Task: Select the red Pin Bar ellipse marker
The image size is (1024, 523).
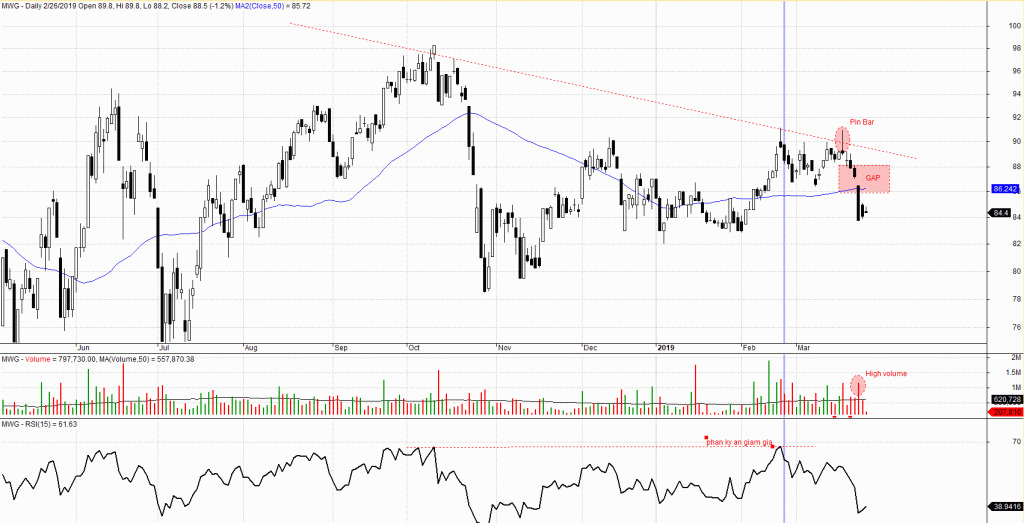Action: pos(842,138)
